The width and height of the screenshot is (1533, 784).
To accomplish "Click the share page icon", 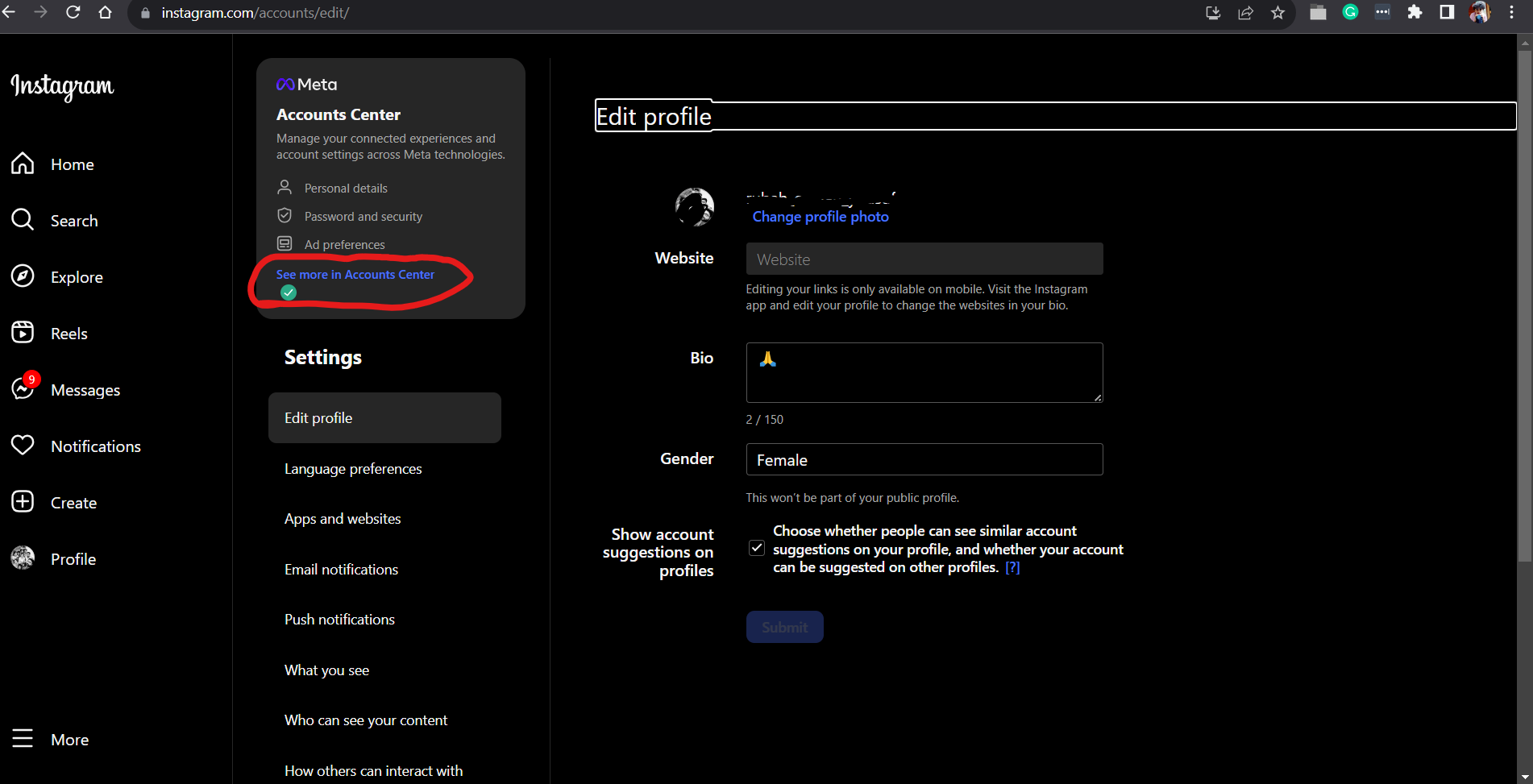I will point(1245,12).
